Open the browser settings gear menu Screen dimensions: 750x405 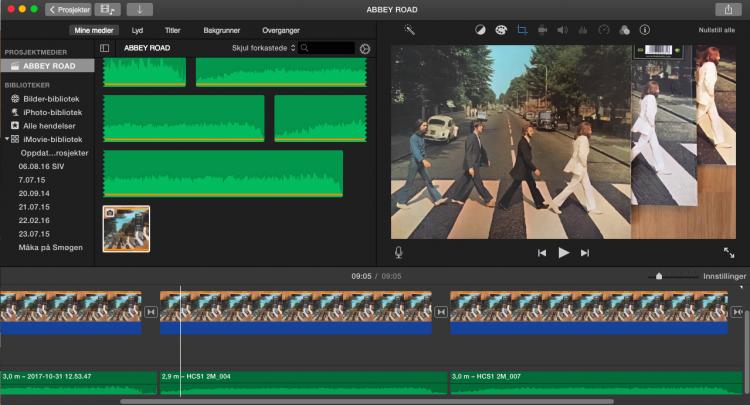tap(364, 48)
